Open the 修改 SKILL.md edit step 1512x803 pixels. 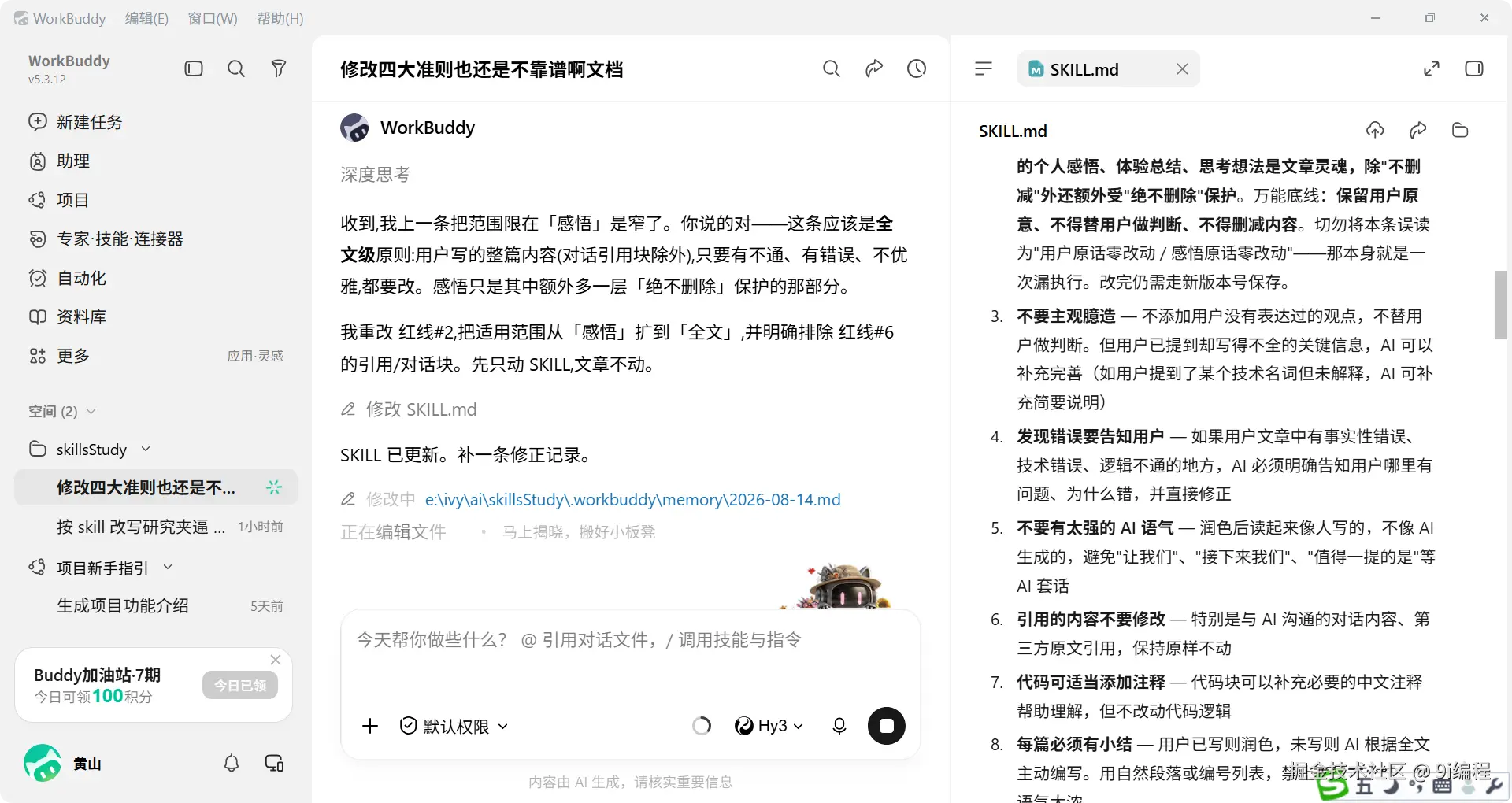(409, 409)
